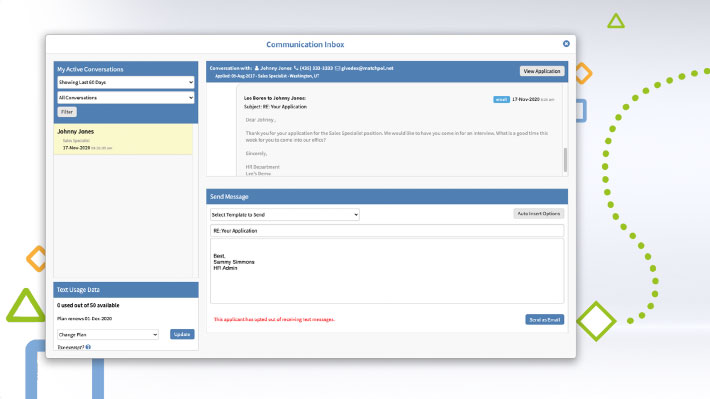Viewport: 710px width, 399px height.
Task: Click the 'Dear Johnny,' greeting in message
Action: (260, 120)
